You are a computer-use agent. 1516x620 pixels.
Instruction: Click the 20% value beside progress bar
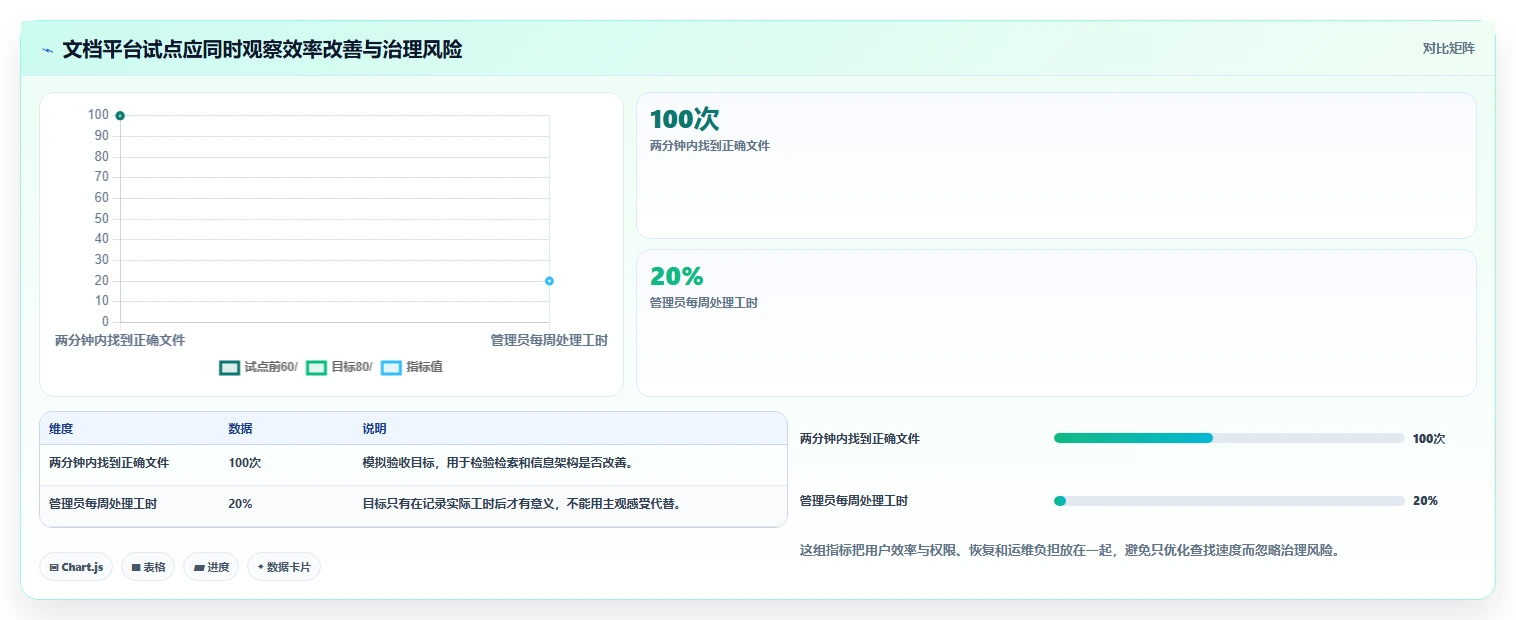[1425, 501]
